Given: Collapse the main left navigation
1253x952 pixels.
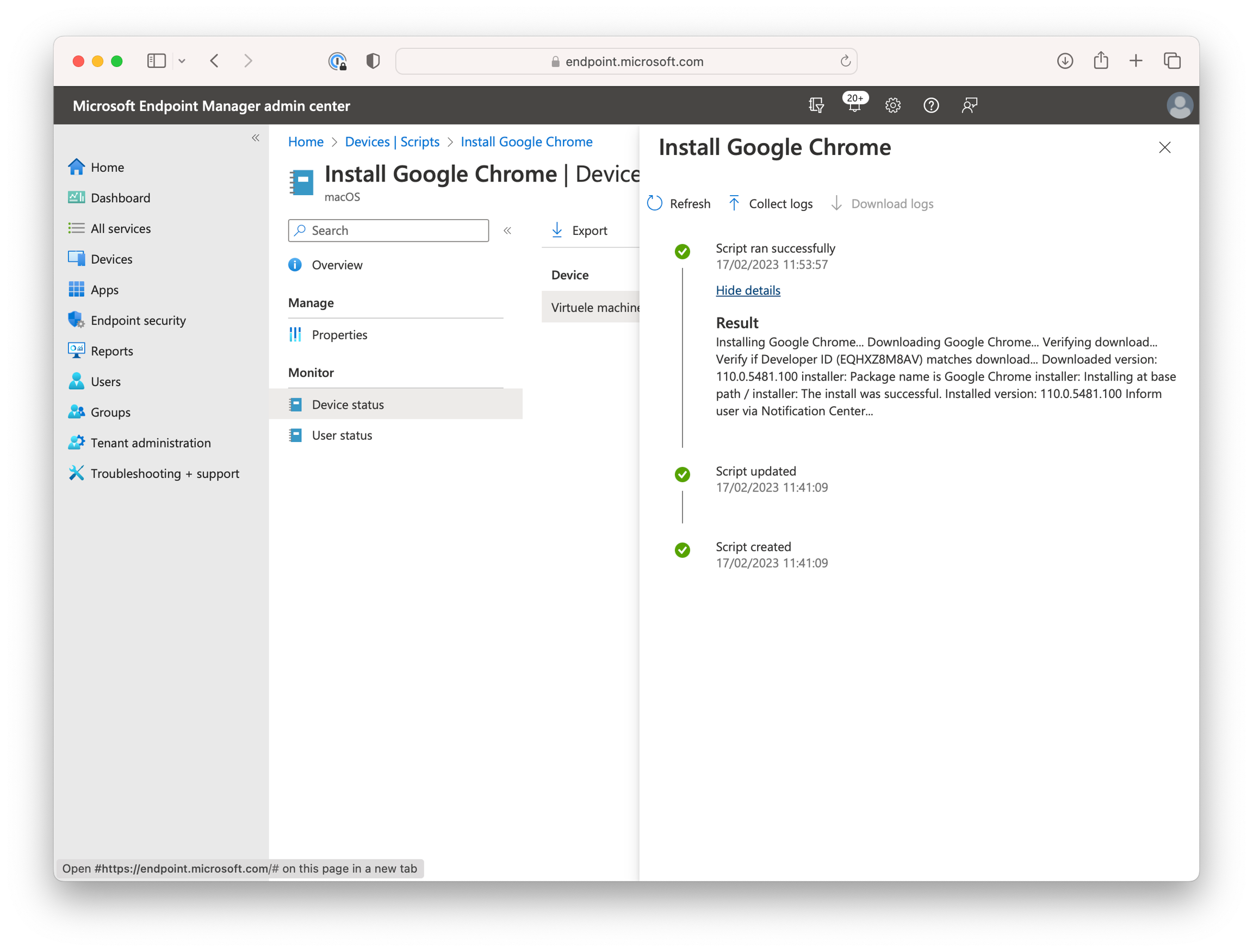Looking at the screenshot, I should click(256, 138).
